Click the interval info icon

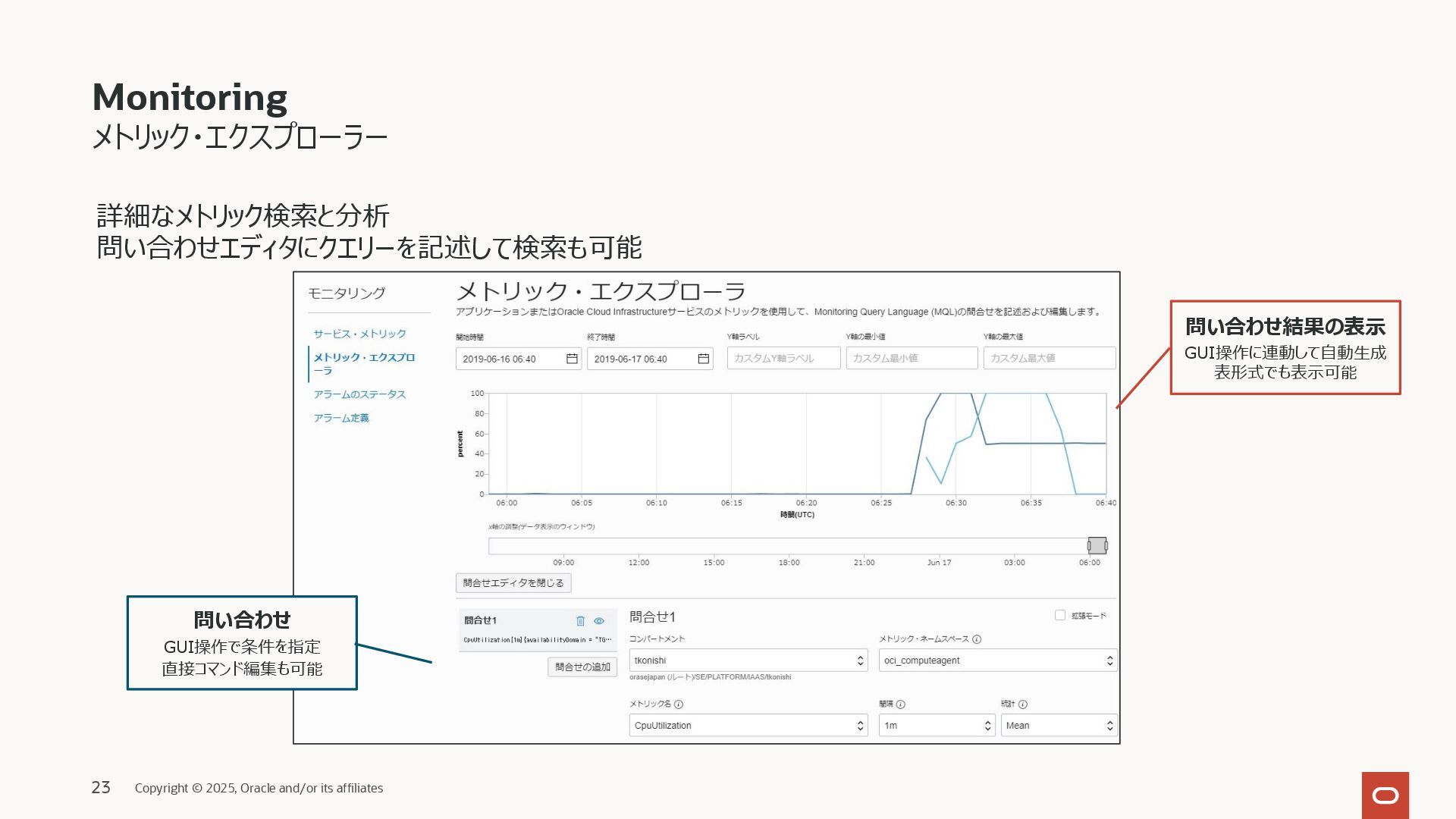point(901,704)
